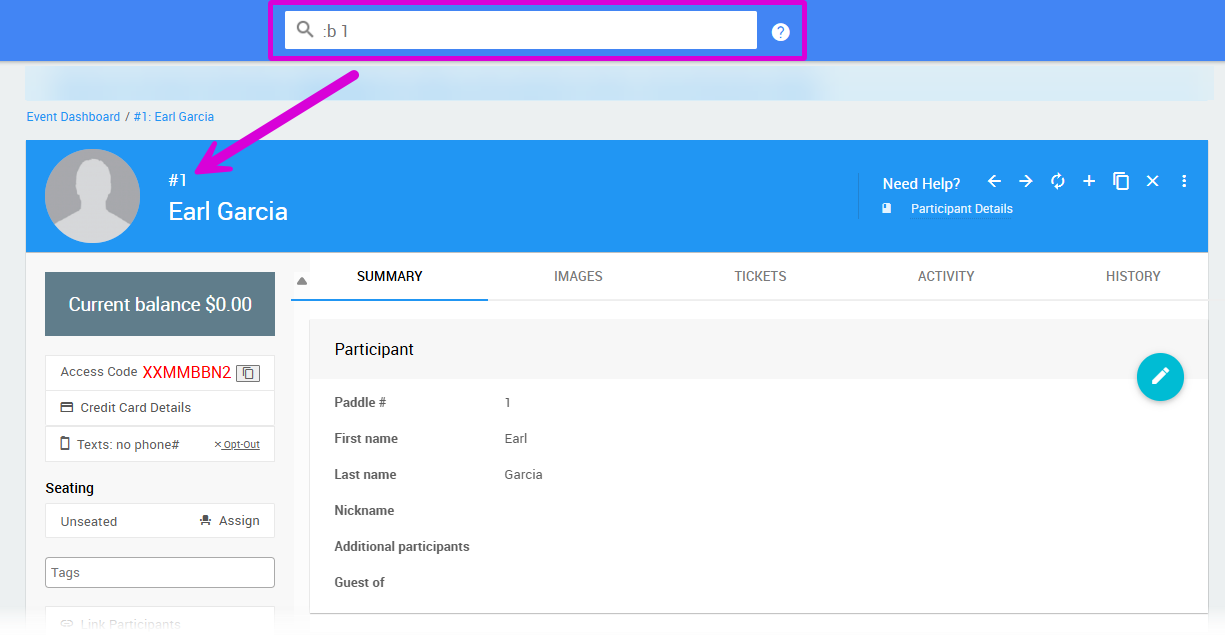Toggle text Opt-Out for participant
This screenshot has height=636, width=1225.
click(x=240, y=445)
